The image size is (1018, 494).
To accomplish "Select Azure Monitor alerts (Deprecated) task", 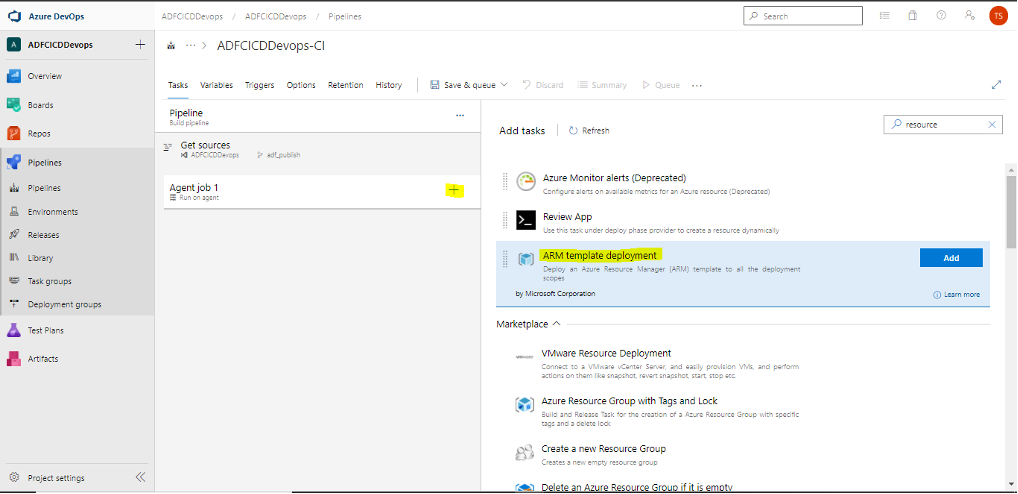I will [x=743, y=183].
